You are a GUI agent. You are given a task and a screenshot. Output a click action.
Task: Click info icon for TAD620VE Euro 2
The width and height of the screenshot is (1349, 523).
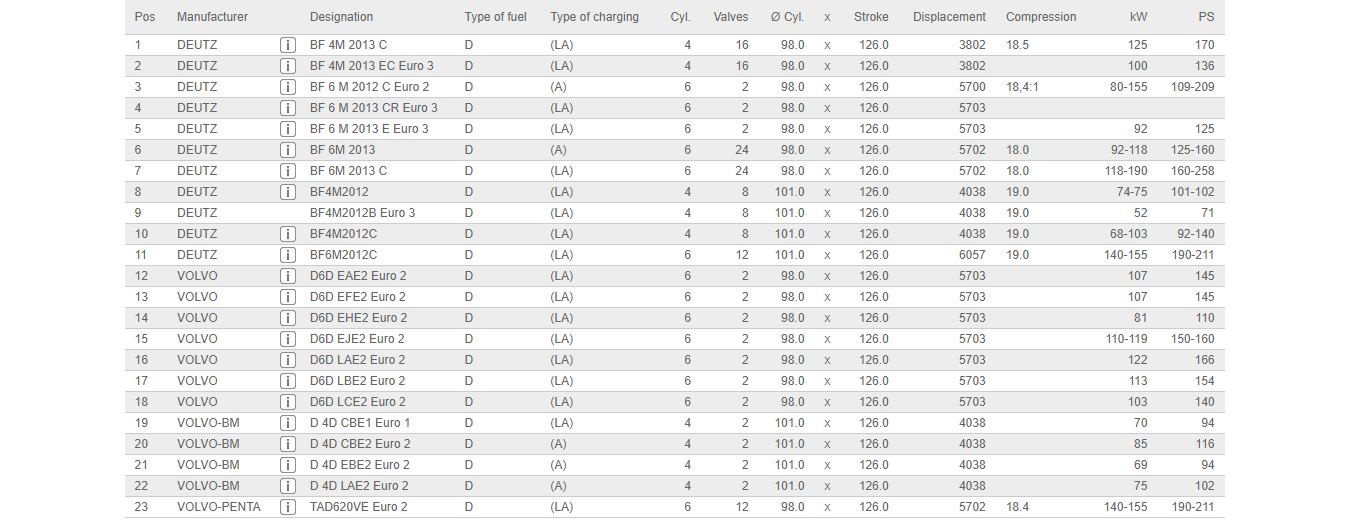coord(288,507)
